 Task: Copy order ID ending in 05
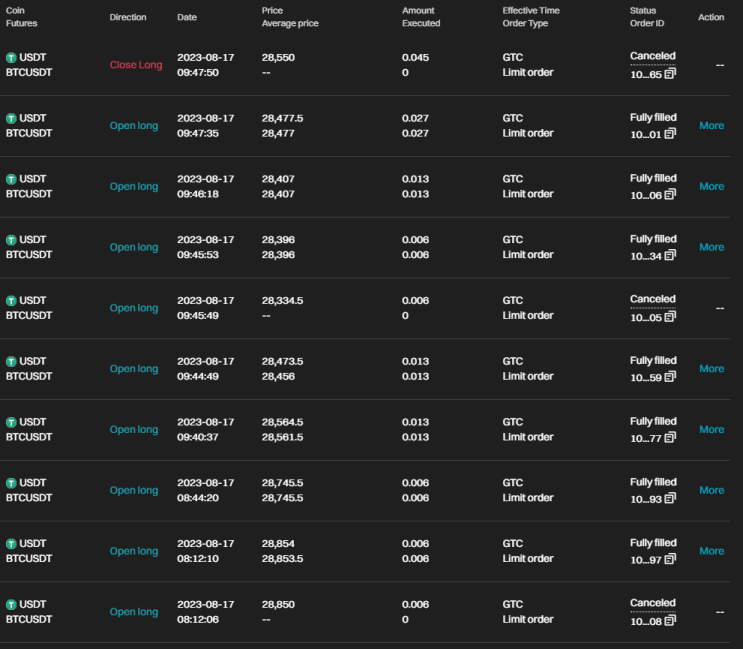[x=670, y=316]
